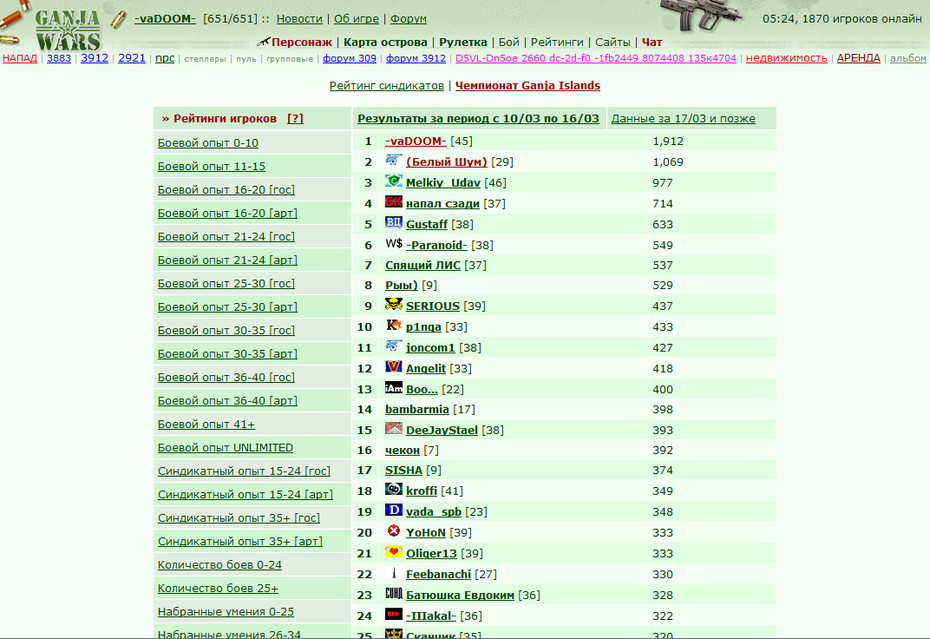Viewport: 930px width, 639px height.
Task: Switch to results for 10/03 to 16/03
Action: (478, 119)
